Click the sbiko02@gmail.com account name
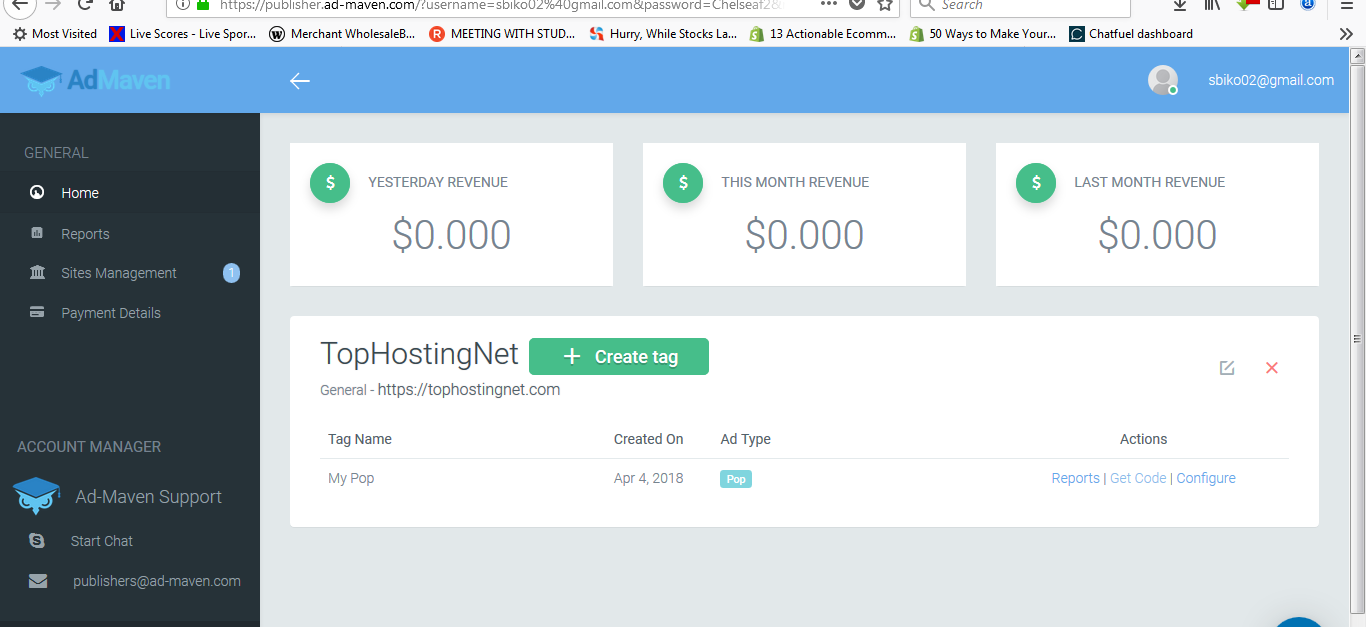 coord(1271,80)
